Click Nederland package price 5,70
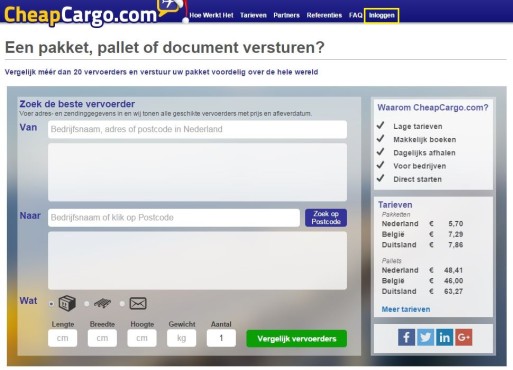 [x=455, y=224]
